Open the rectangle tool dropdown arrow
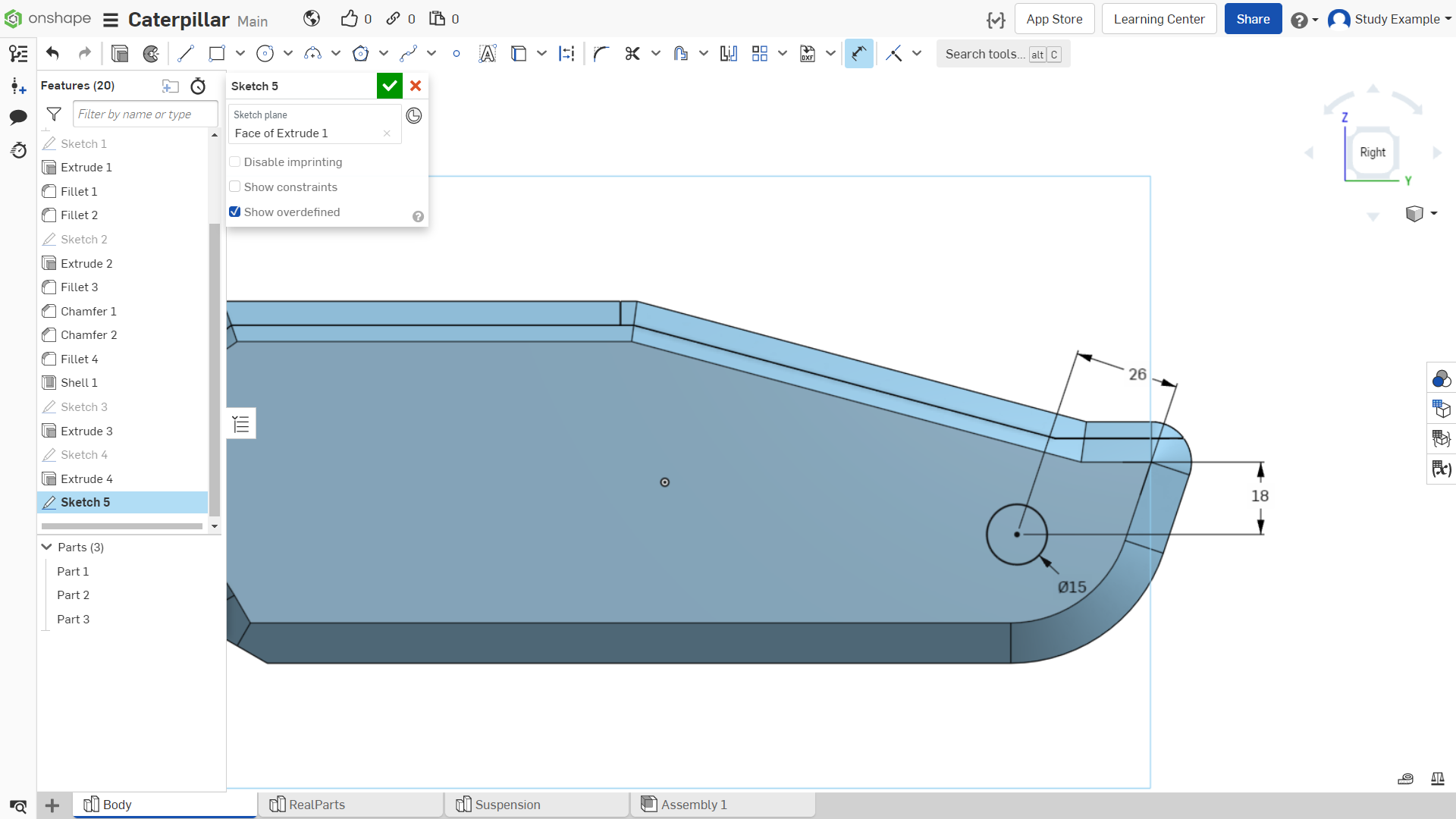Viewport: 1456px width, 819px height. [240, 54]
